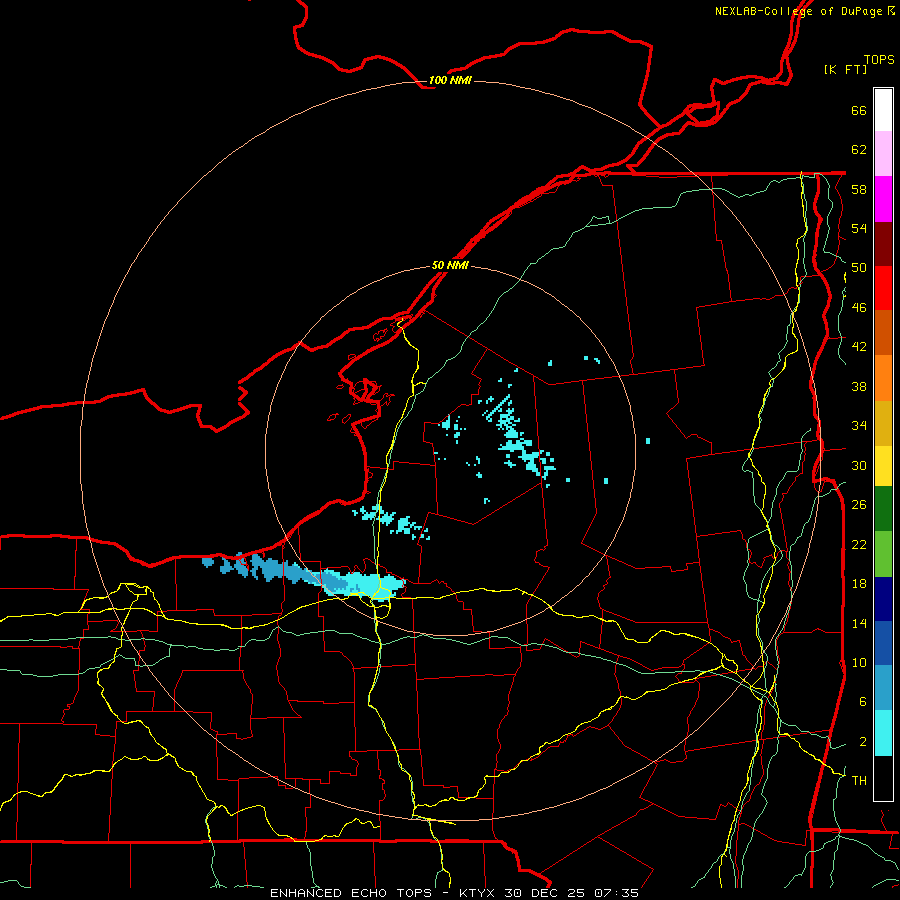Click the legend value "18"
This screenshot has height=900, width=900.
click(x=859, y=584)
